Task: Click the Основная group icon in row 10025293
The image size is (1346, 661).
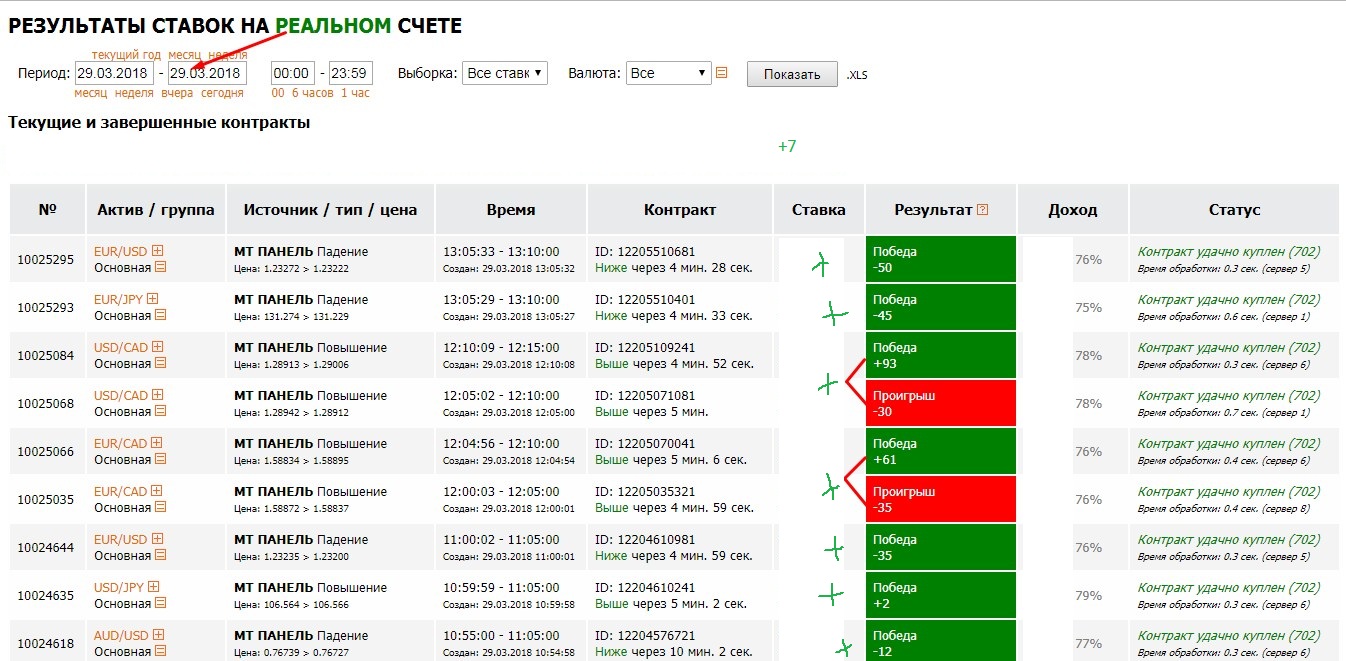Action: click(x=161, y=316)
